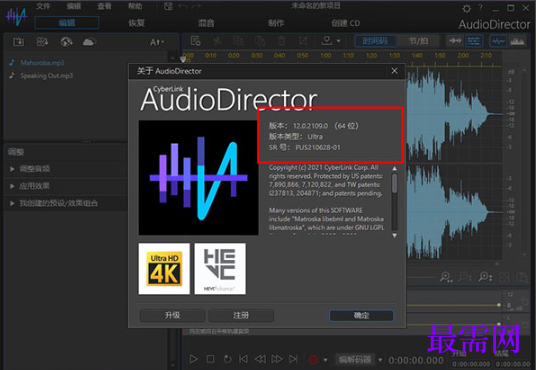Click the import media file icon
This screenshot has height=370, width=539.
click(18, 42)
